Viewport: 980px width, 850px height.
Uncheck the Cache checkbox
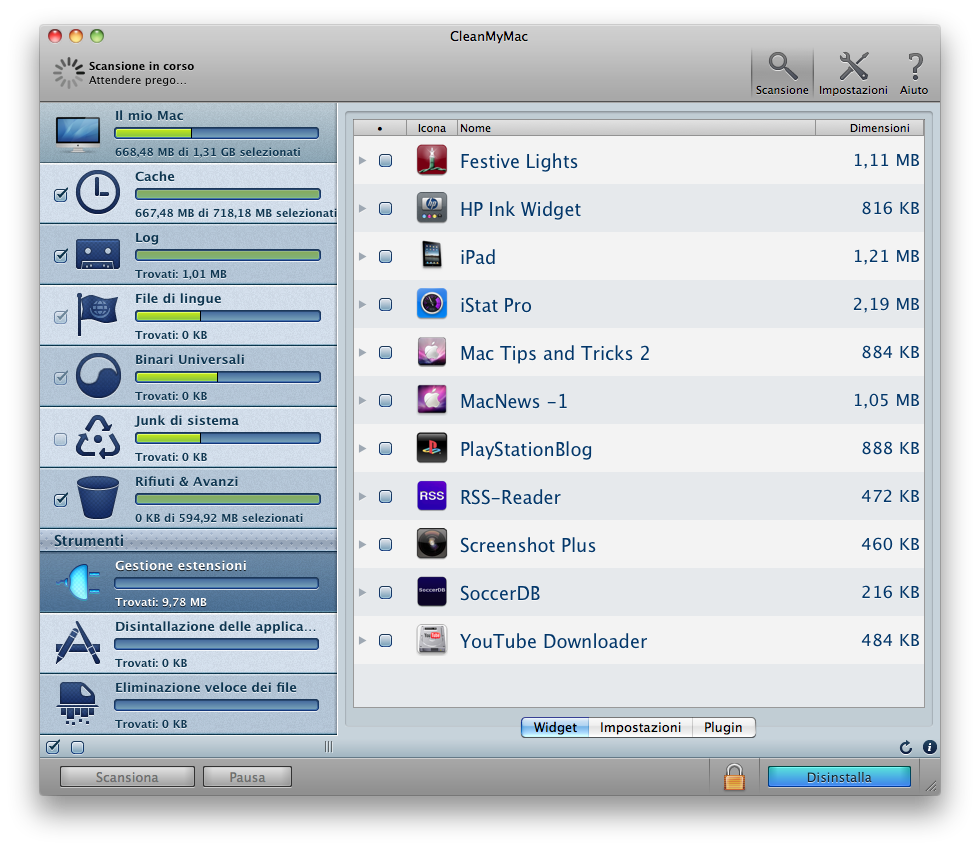(x=60, y=195)
